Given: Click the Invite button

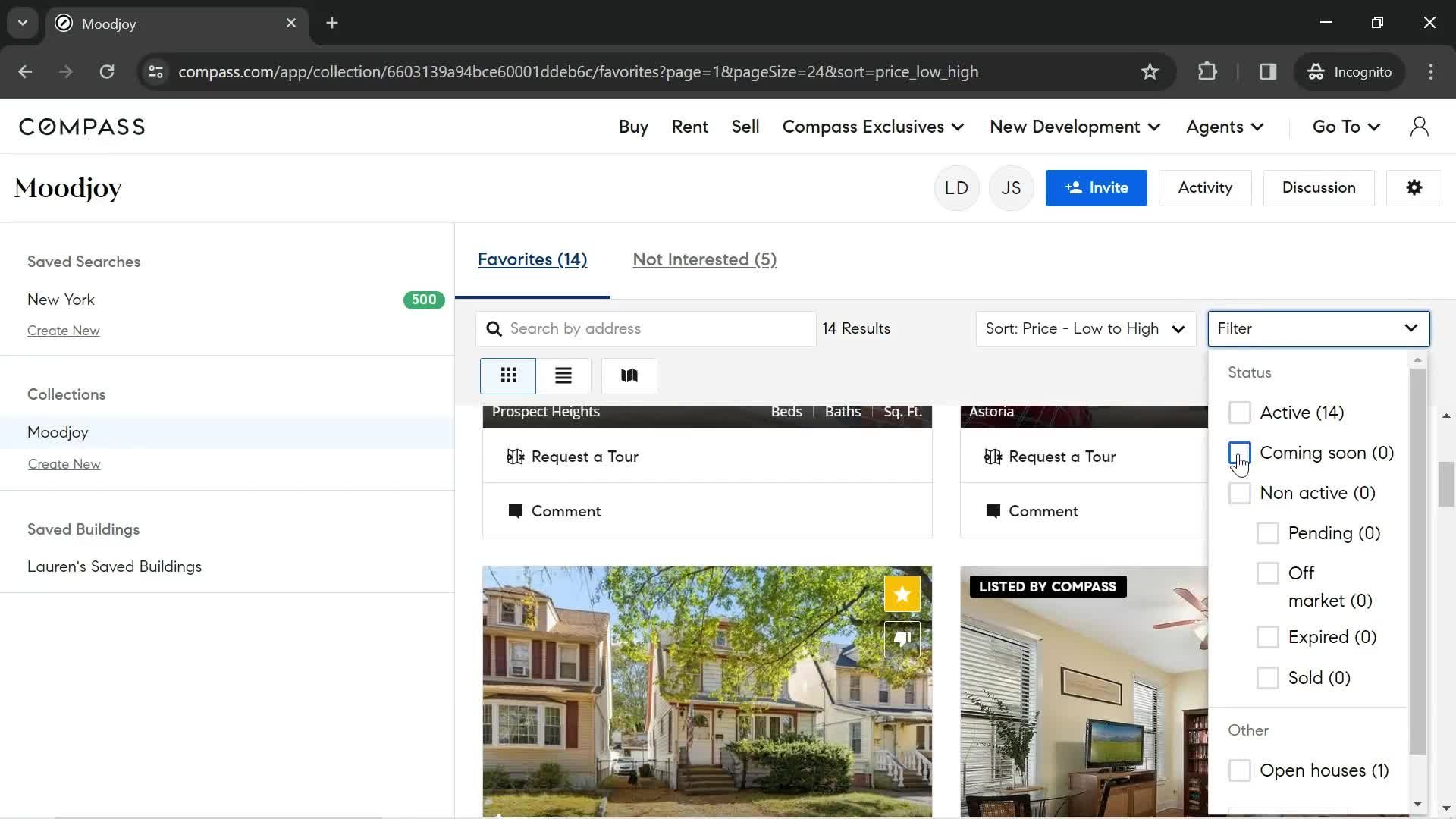Looking at the screenshot, I should 1096,187.
